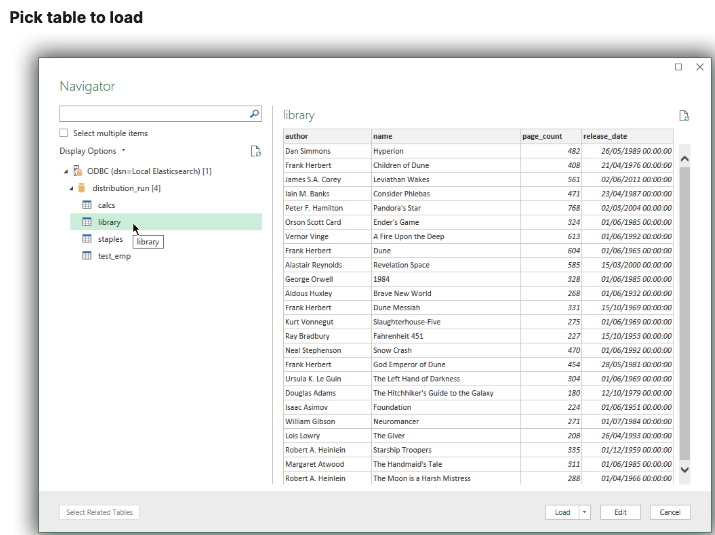Click the ODBC data source icon
The image size is (715, 535).
tap(78, 171)
